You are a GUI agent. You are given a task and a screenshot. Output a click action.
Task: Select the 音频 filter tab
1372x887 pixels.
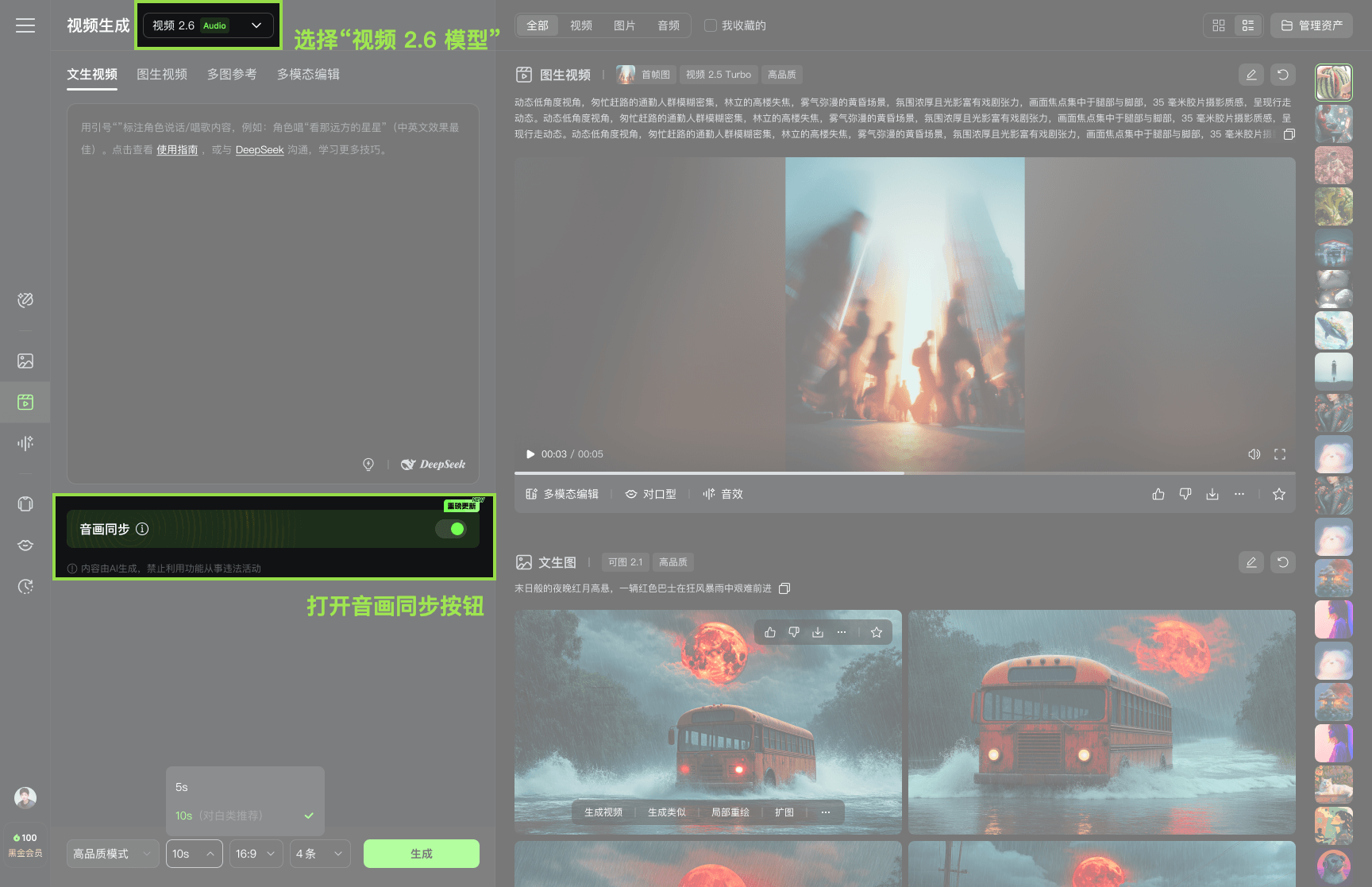[x=668, y=25]
